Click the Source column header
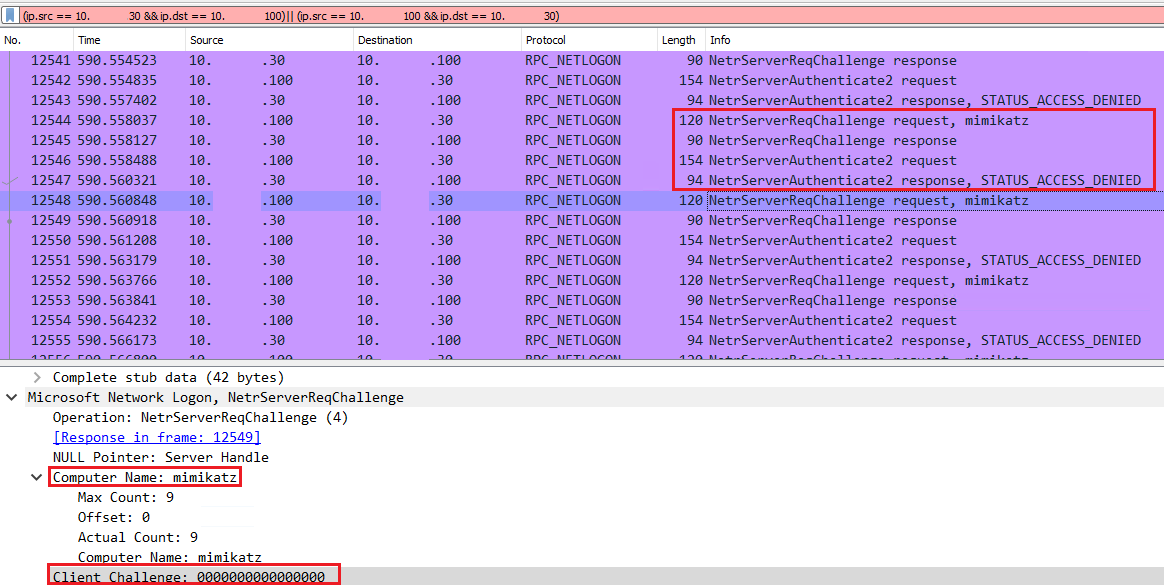 pyautogui.click(x=269, y=40)
